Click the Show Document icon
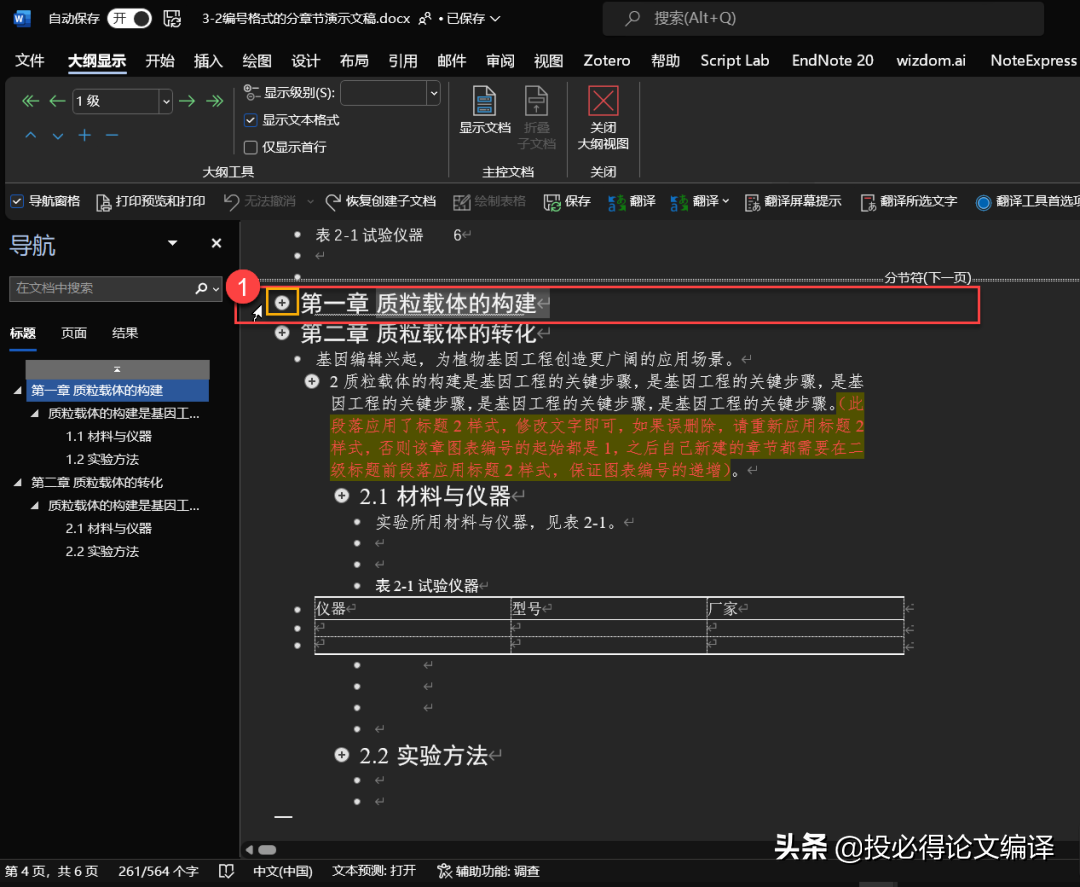This screenshot has height=887, width=1080. tap(484, 109)
